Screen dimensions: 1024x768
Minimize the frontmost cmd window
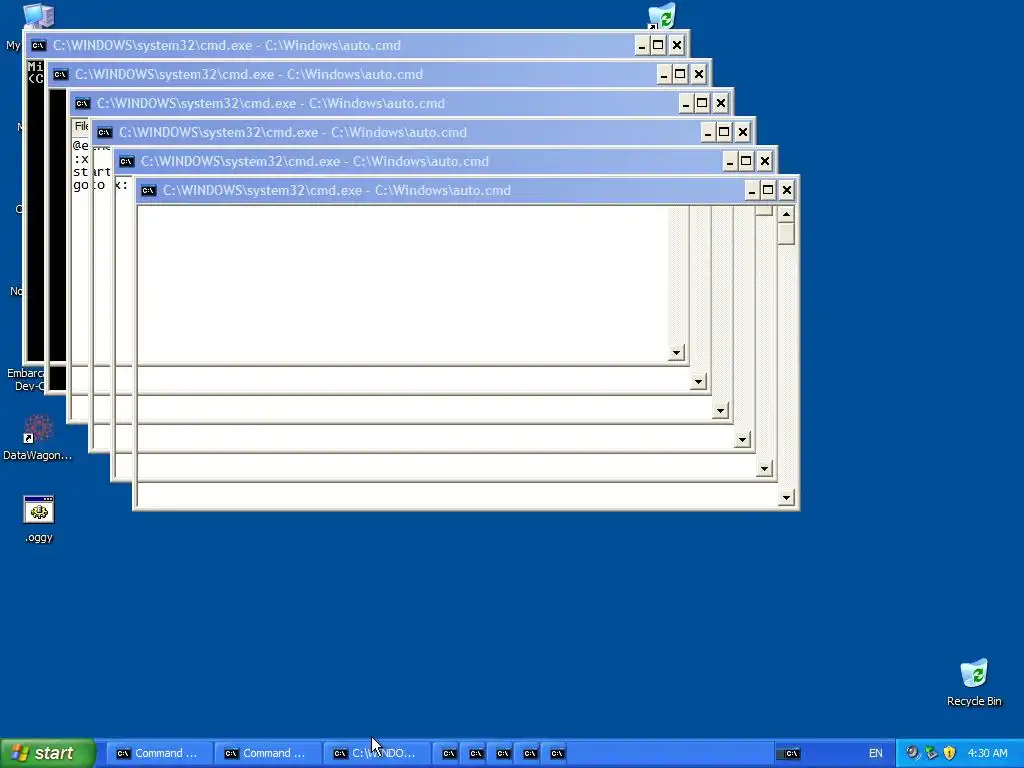coord(752,190)
